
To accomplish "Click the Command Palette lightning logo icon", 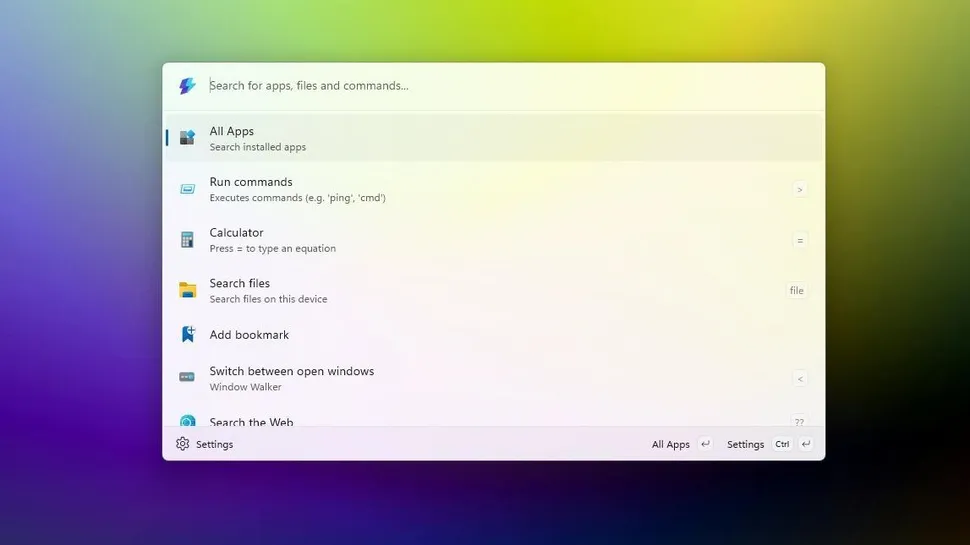I will (x=187, y=86).
